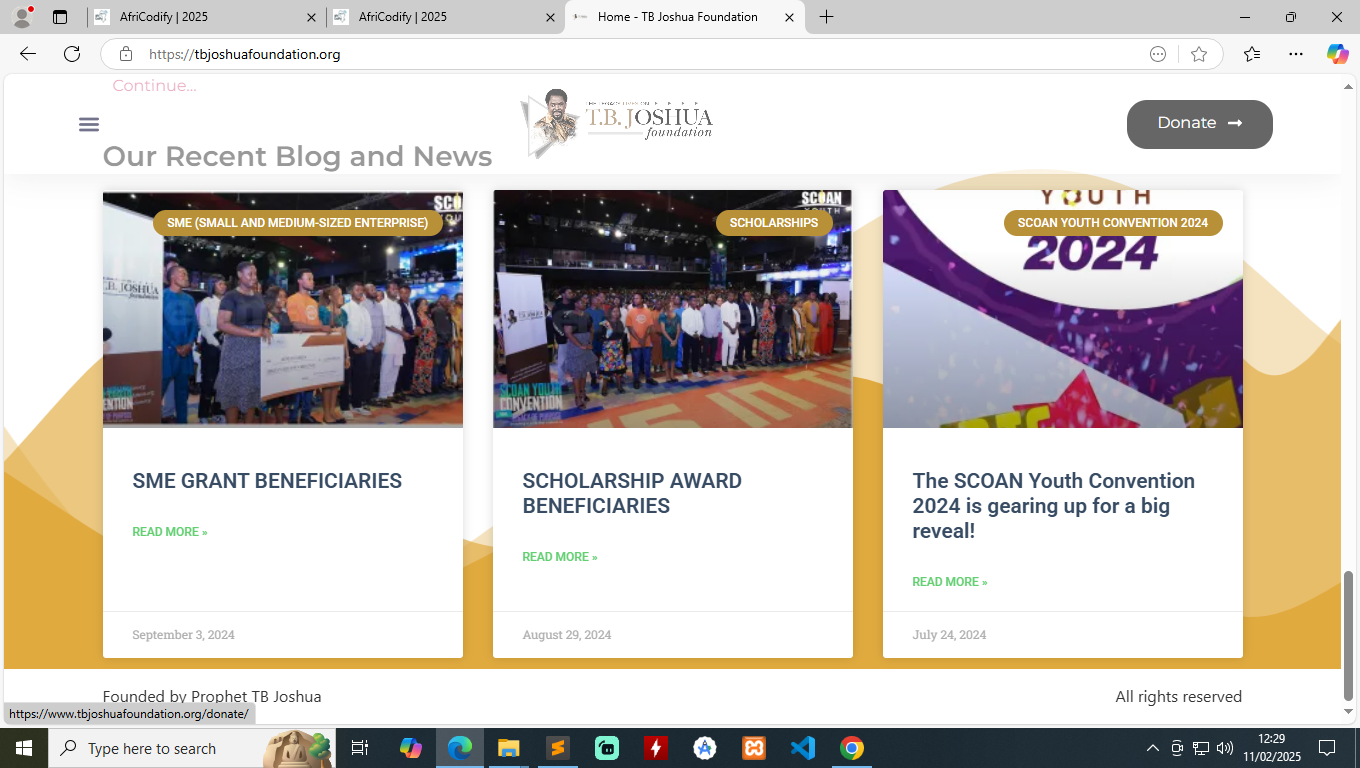The height and width of the screenshot is (768, 1360).
Task: Open the SCOAN Youth Convention 2024 thumbnail
Action: pyautogui.click(x=1062, y=310)
